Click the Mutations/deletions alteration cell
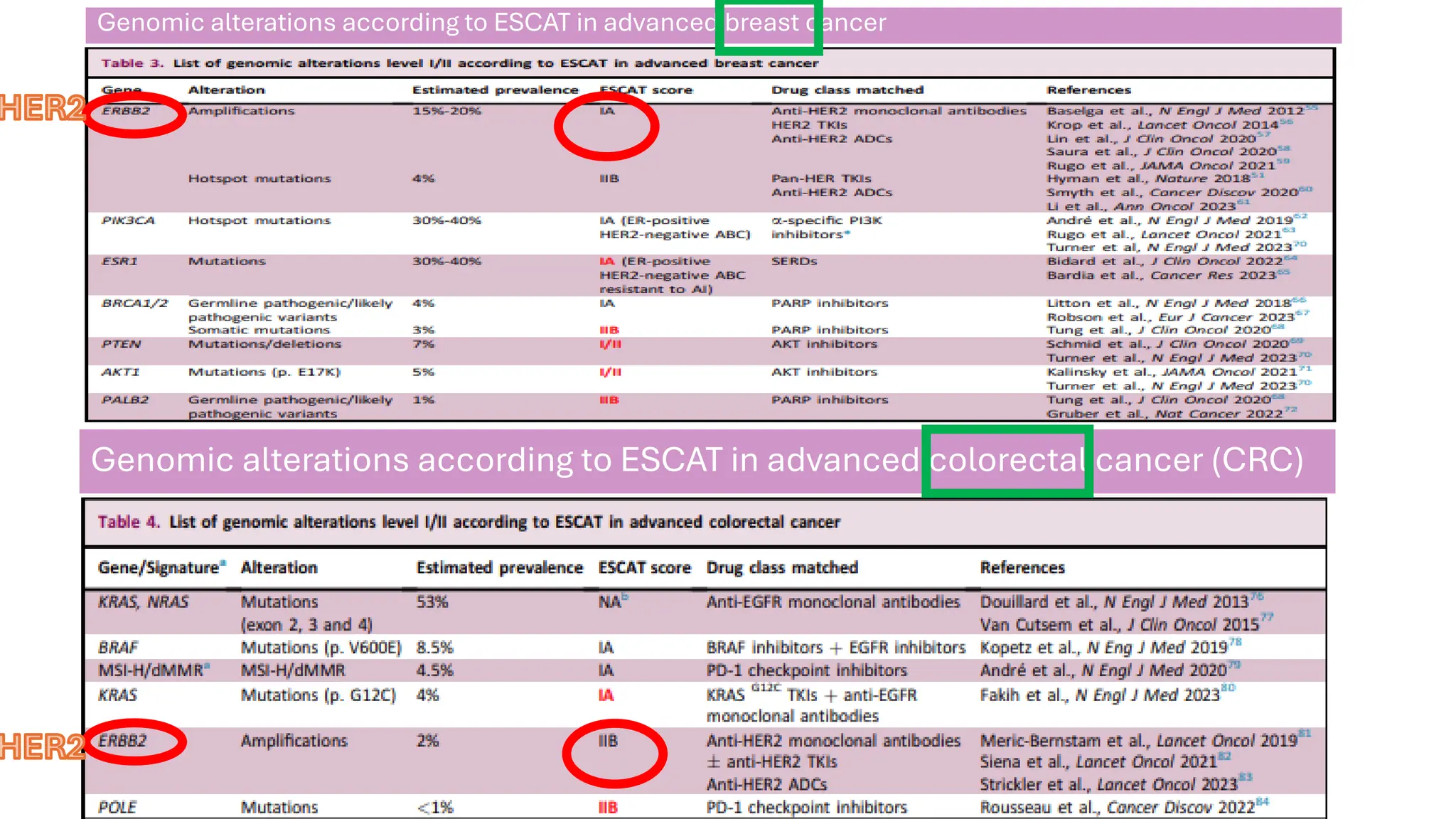The height and width of the screenshot is (819, 1456). pos(264,344)
